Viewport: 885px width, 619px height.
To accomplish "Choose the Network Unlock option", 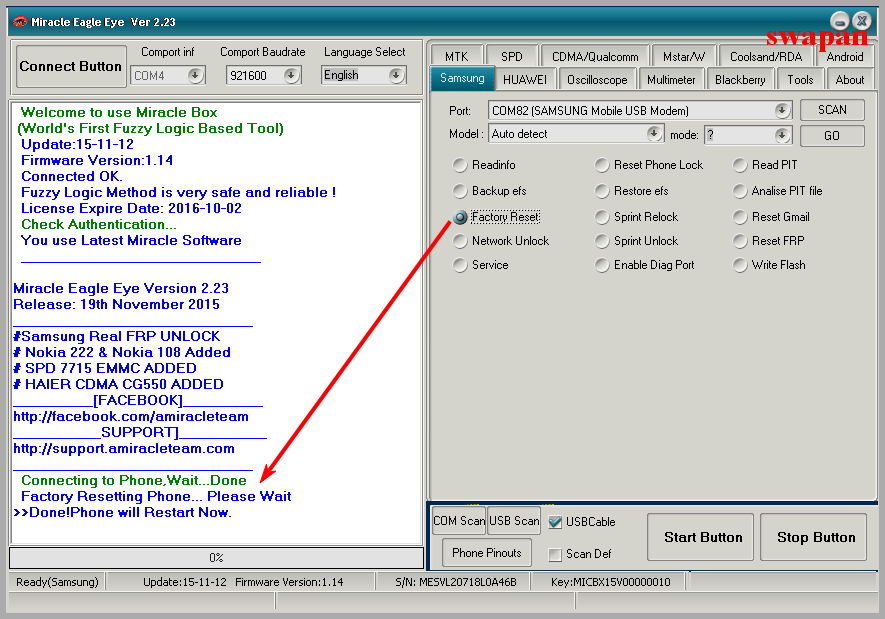I will click(460, 241).
